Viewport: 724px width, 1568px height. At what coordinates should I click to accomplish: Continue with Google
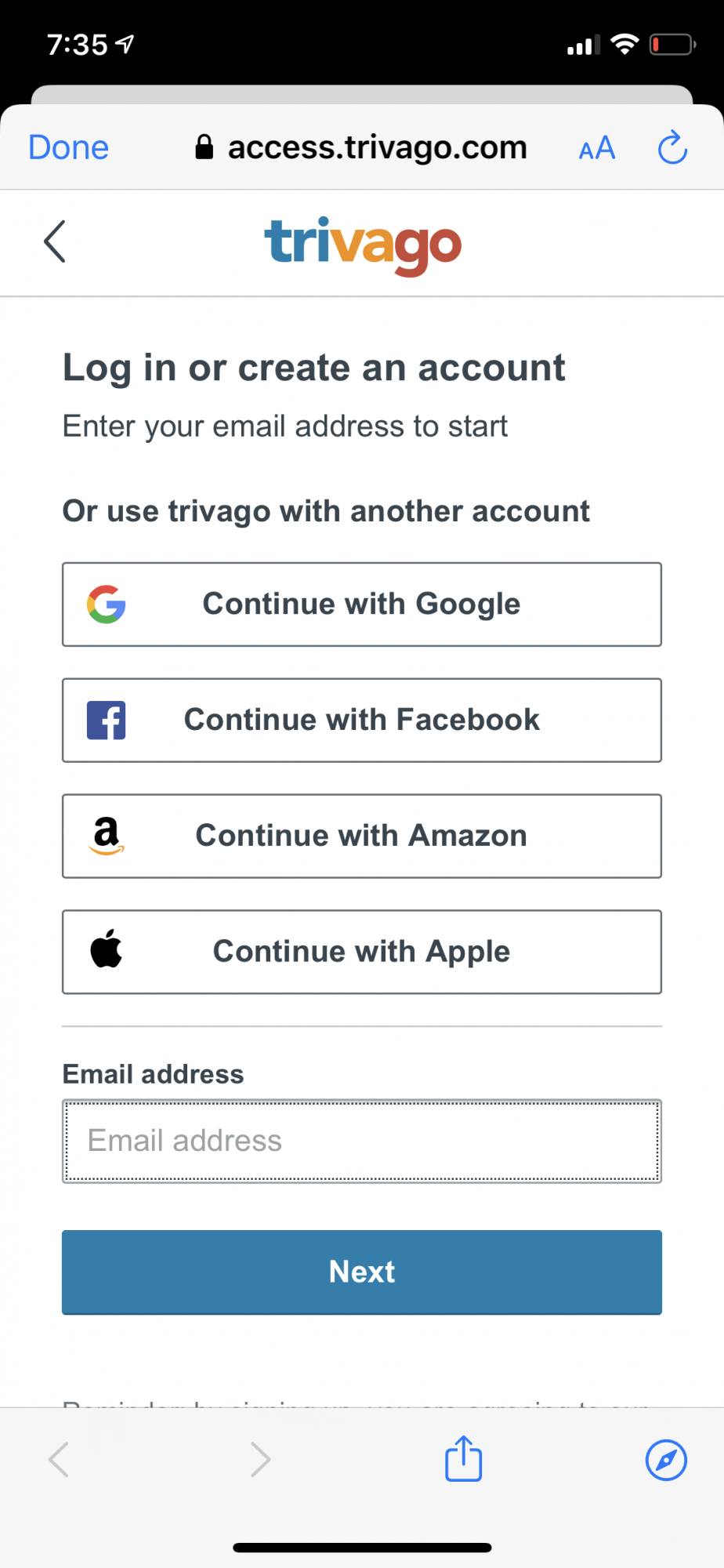tap(362, 604)
